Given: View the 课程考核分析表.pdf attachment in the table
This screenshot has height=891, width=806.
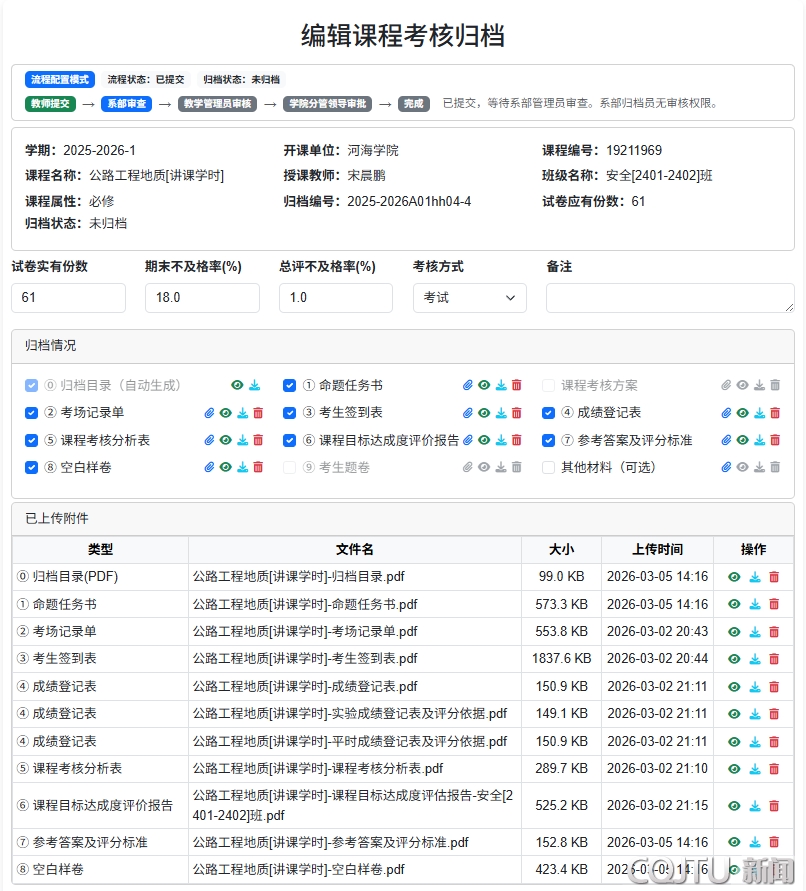Looking at the screenshot, I should (x=735, y=769).
